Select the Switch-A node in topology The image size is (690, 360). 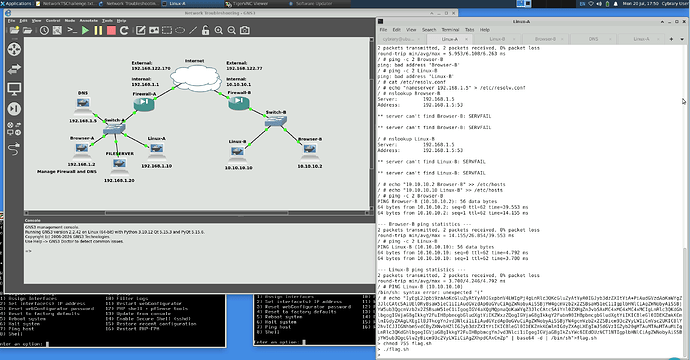114,129
